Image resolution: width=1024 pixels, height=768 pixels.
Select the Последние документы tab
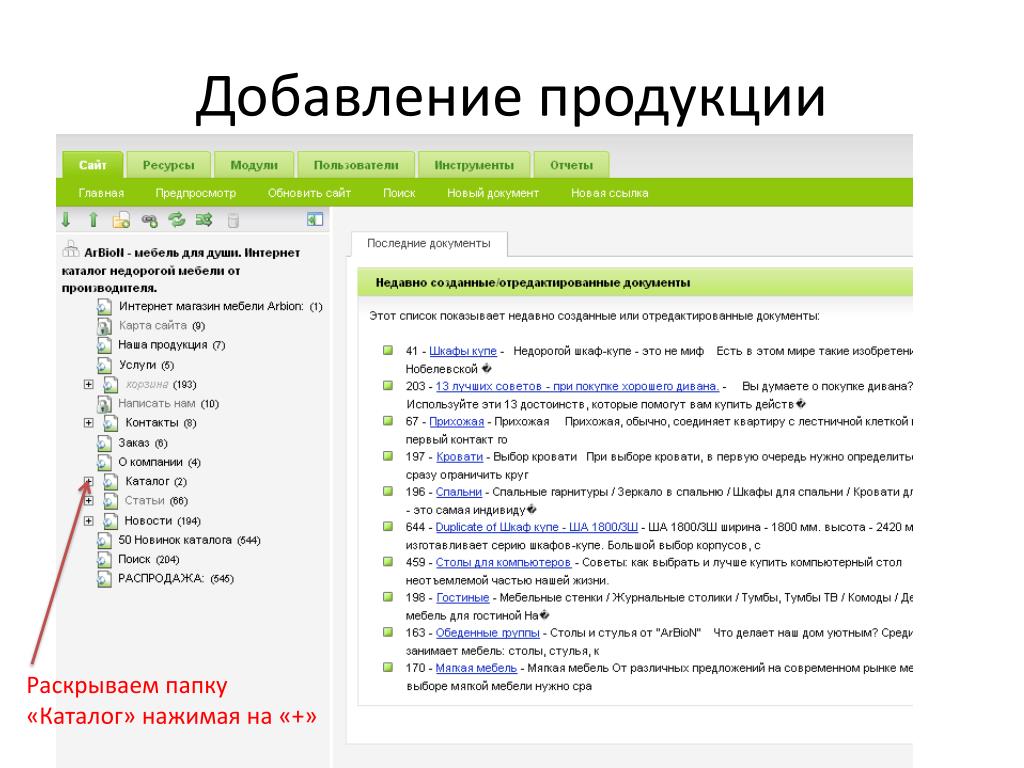429,243
